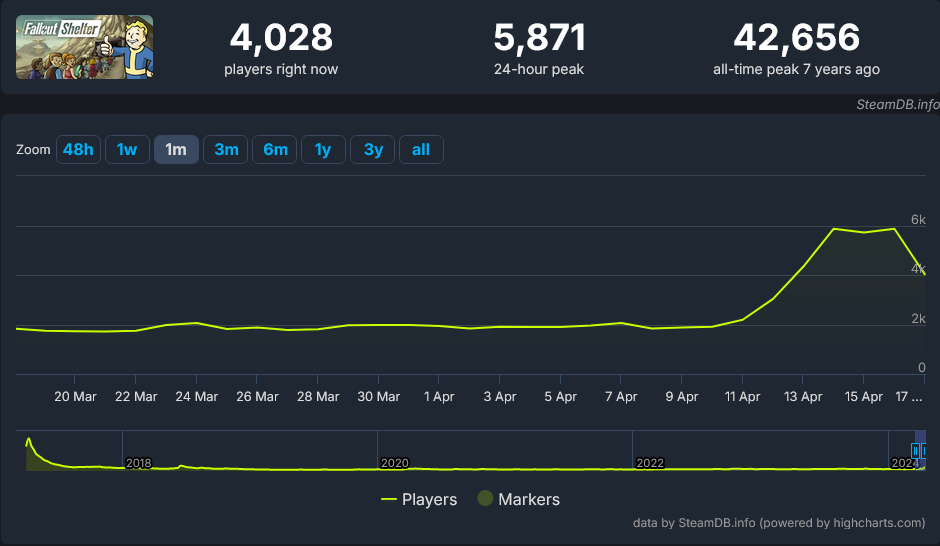Click the 2017 spike in the navigator chart
The height and width of the screenshot is (546, 940).
29,441
